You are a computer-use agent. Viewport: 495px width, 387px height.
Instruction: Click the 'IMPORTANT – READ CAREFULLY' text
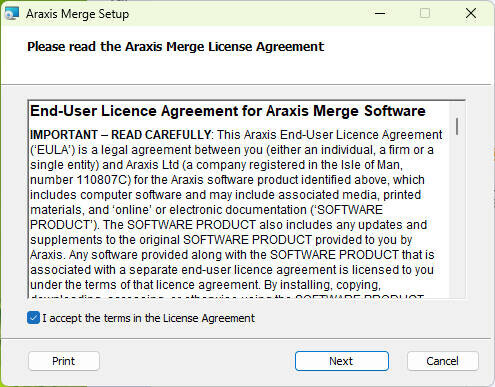tap(120, 135)
